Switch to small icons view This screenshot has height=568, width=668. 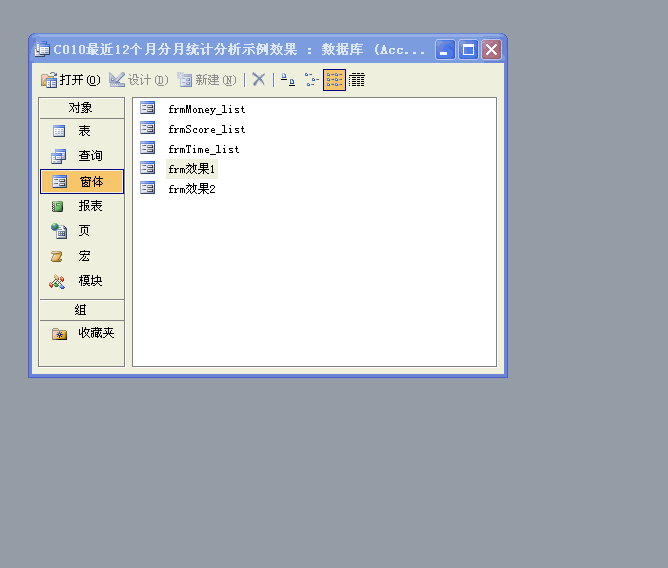click(x=311, y=80)
